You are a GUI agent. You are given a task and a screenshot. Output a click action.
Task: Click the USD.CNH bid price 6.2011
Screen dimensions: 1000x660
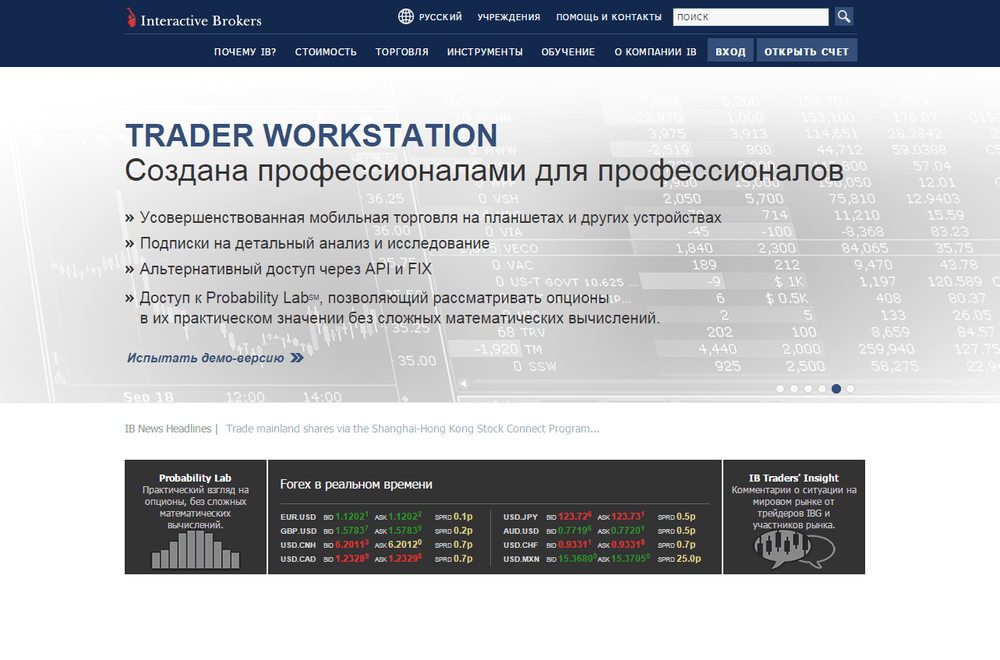click(x=352, y=545)
